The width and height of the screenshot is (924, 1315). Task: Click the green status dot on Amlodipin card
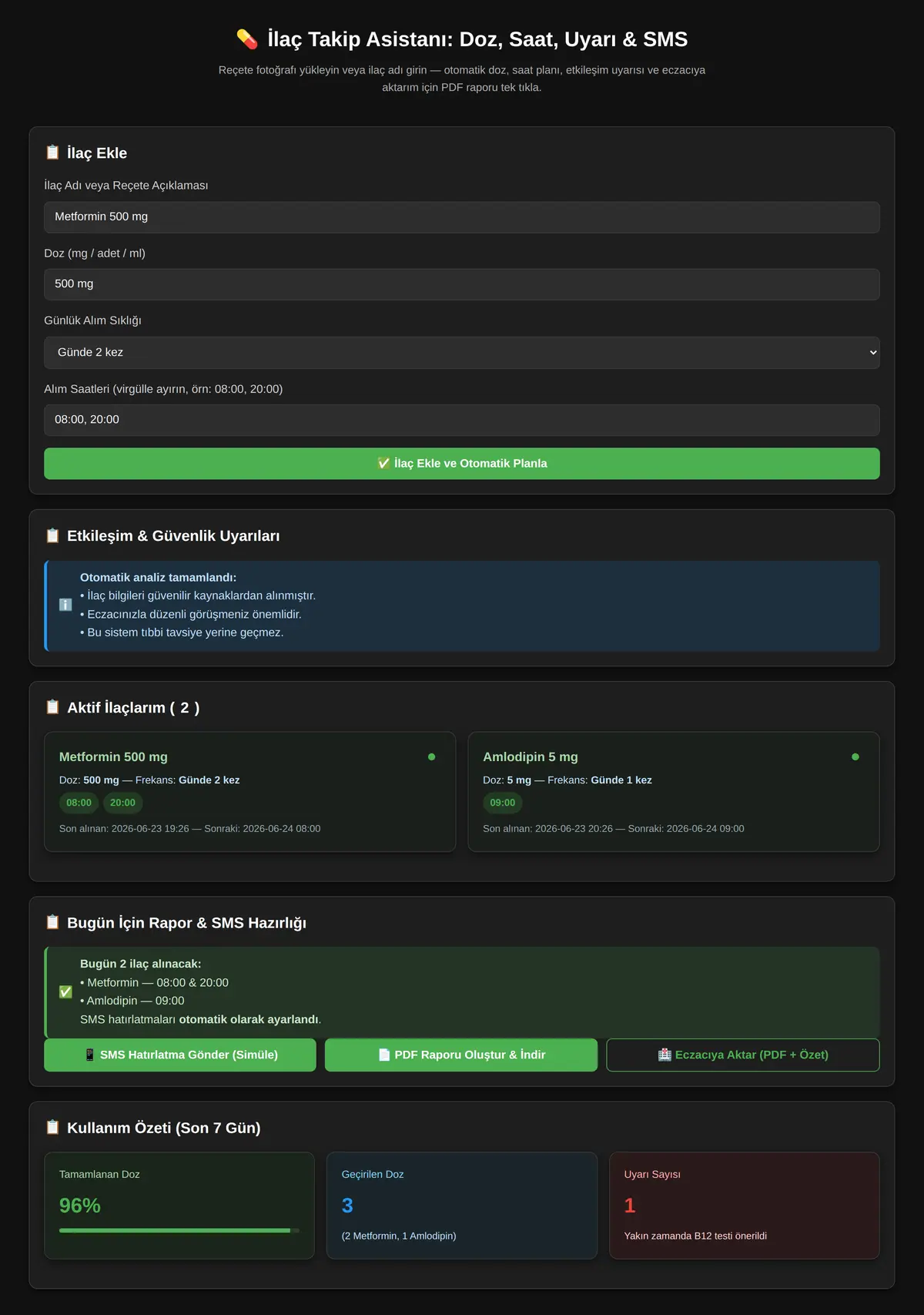click(855, 756)
